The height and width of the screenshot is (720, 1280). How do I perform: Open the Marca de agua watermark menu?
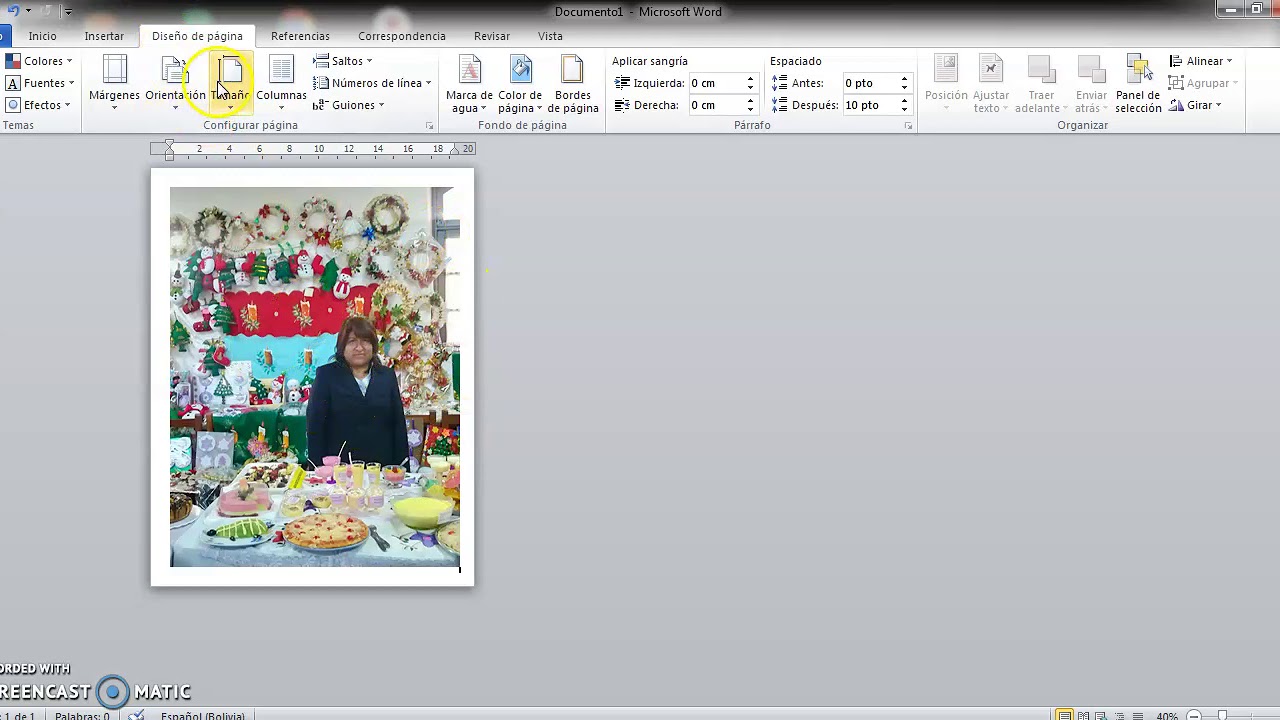pos(469,84)
